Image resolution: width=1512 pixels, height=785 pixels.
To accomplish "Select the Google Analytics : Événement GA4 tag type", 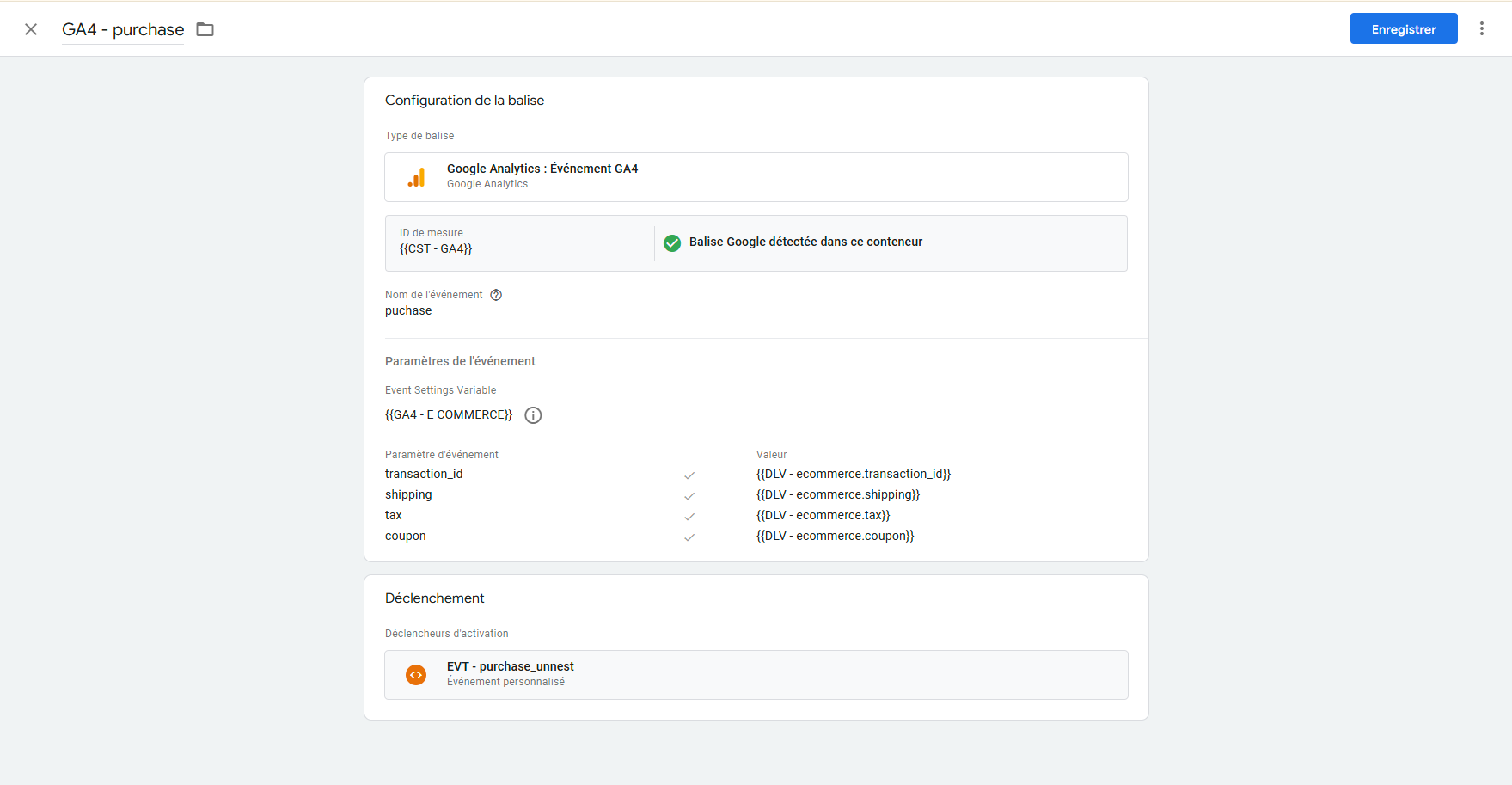I will (756, 177).
